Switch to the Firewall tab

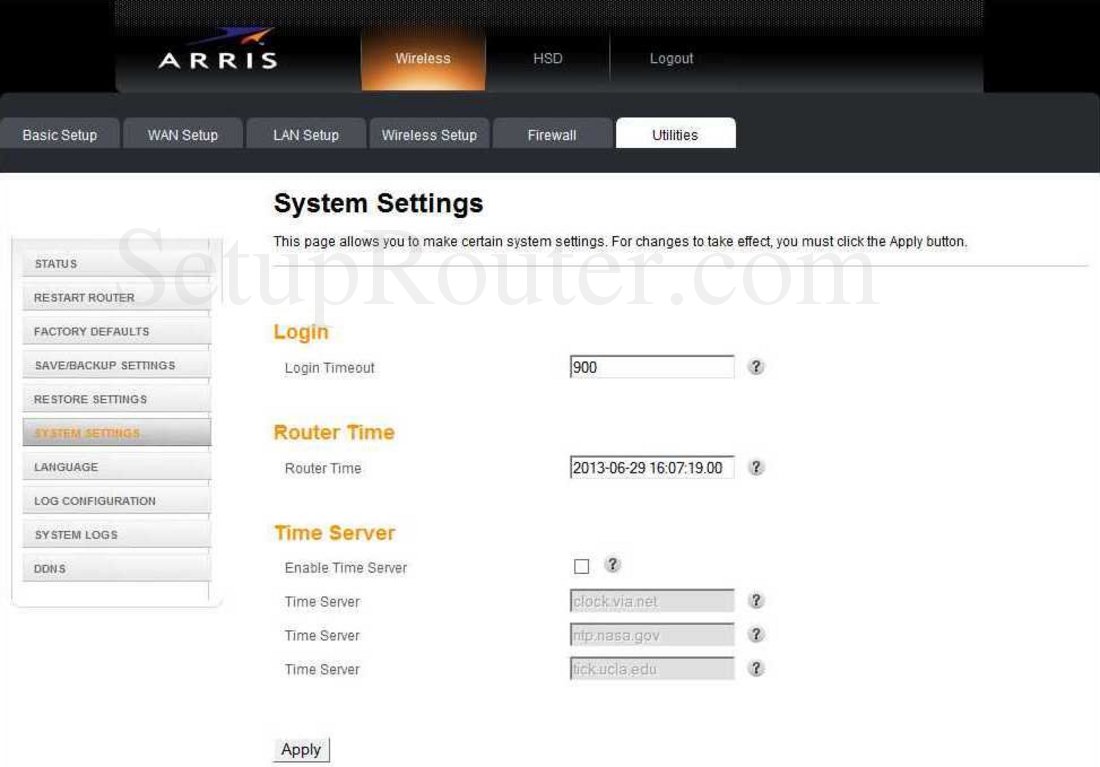pyautogui.click(x=551, y=134)
